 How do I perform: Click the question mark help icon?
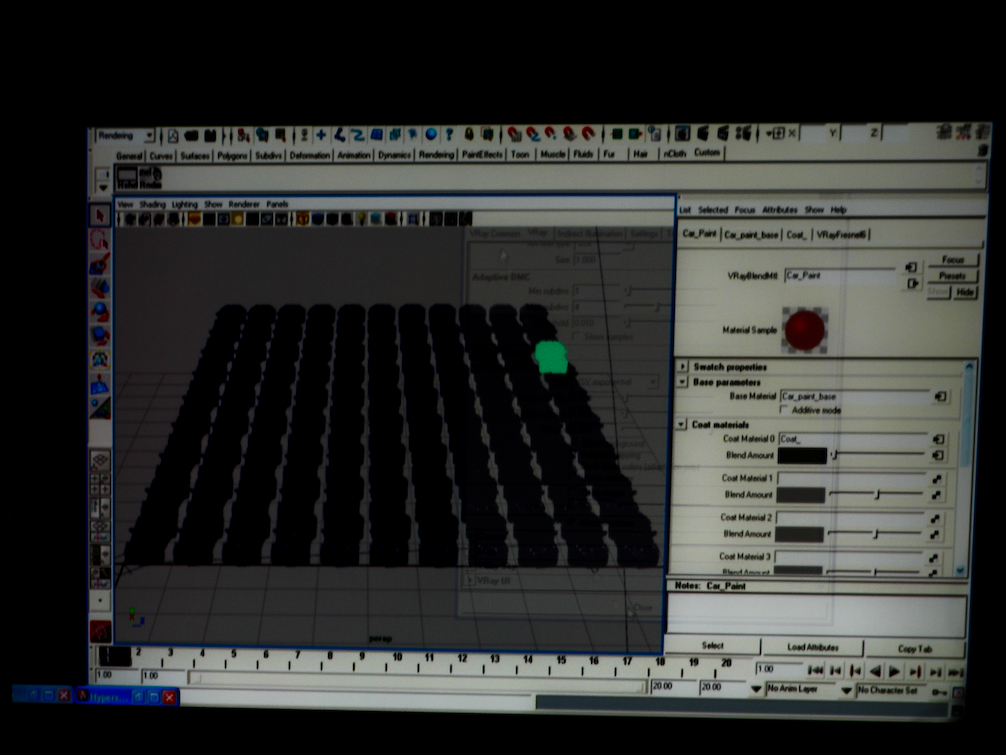pyautogui.click(x=449, y=134)
